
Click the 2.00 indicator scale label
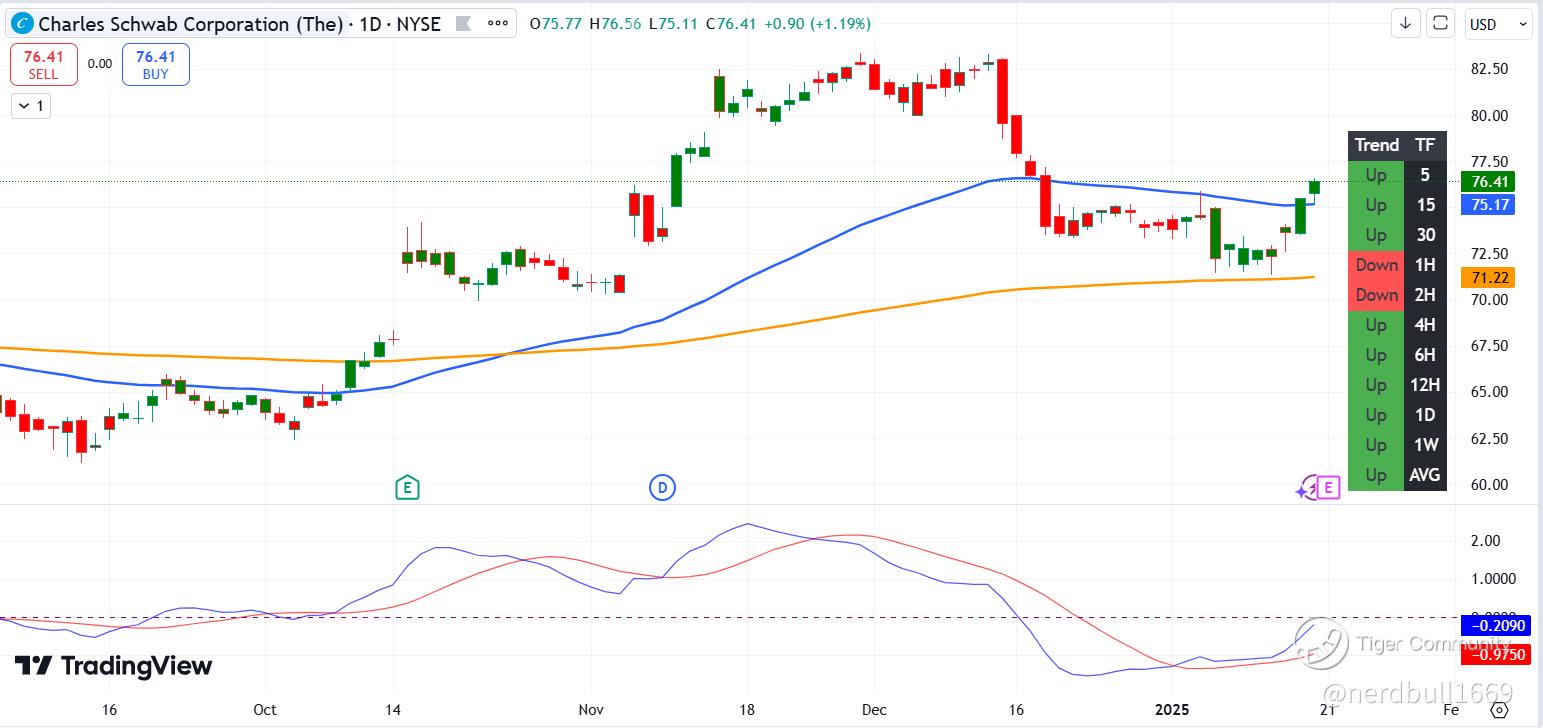click(x=1487, y=541)
